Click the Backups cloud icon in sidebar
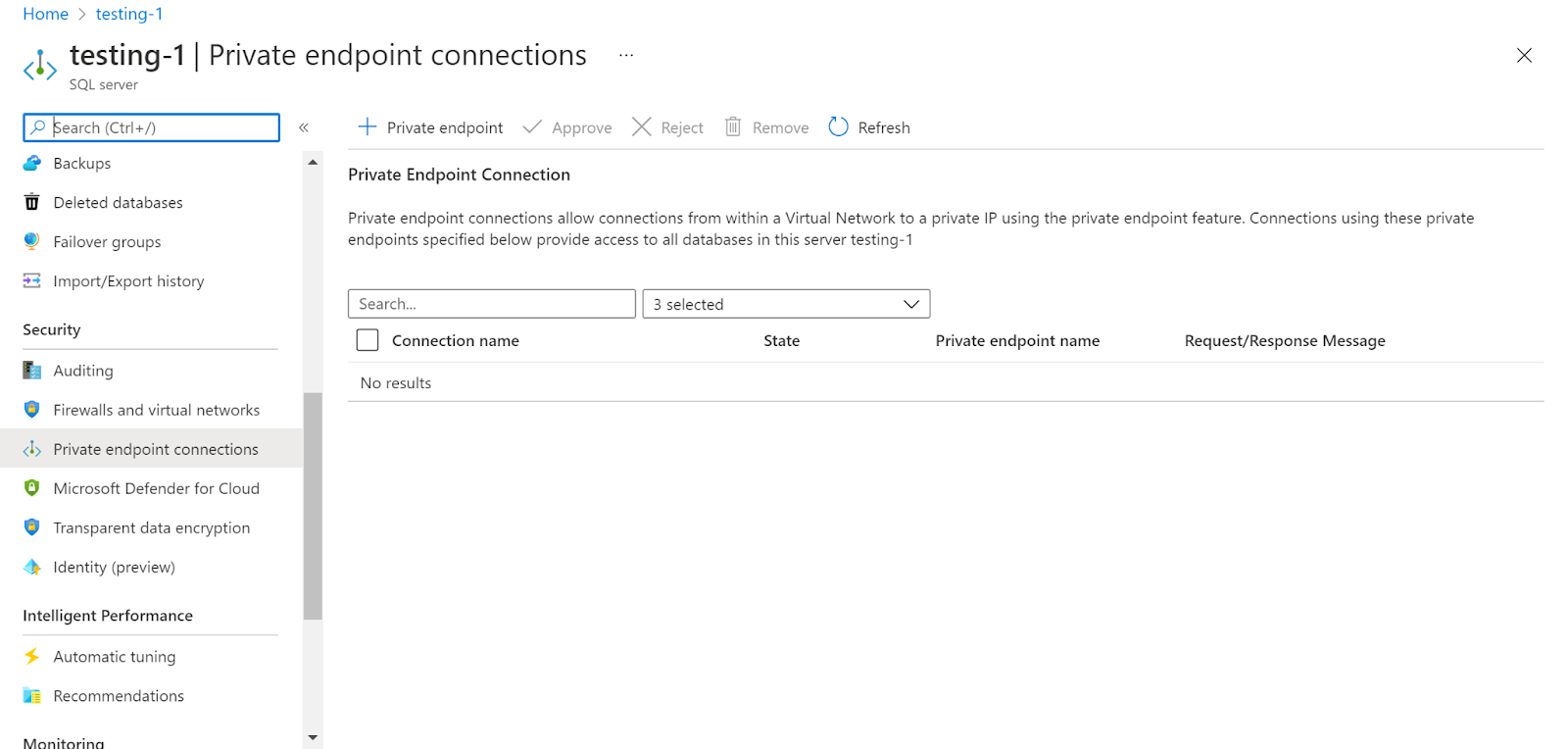The height and width of the screenshot is (749, 1568). pos(32,163)
